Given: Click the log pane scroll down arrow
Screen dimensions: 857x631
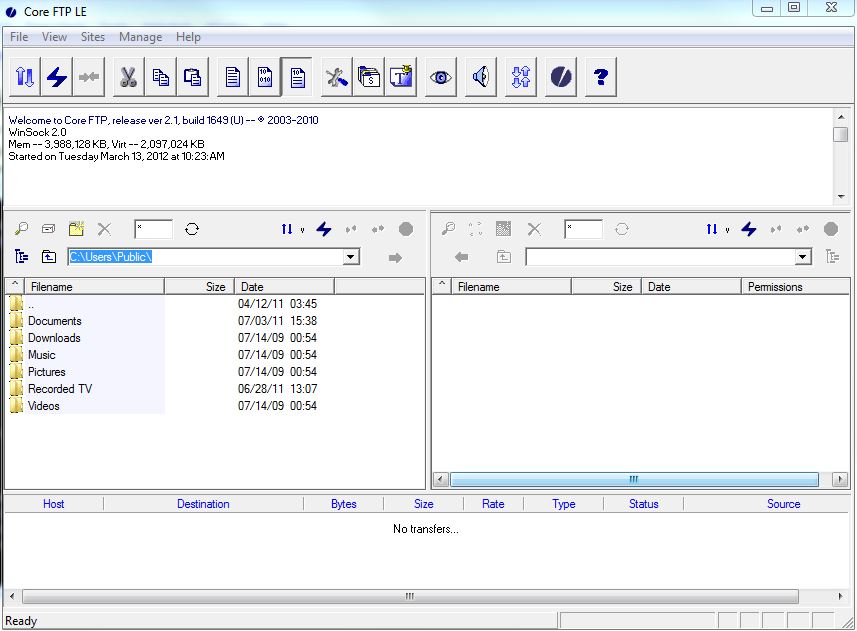Looking at the screenshot, I should 841,197.
